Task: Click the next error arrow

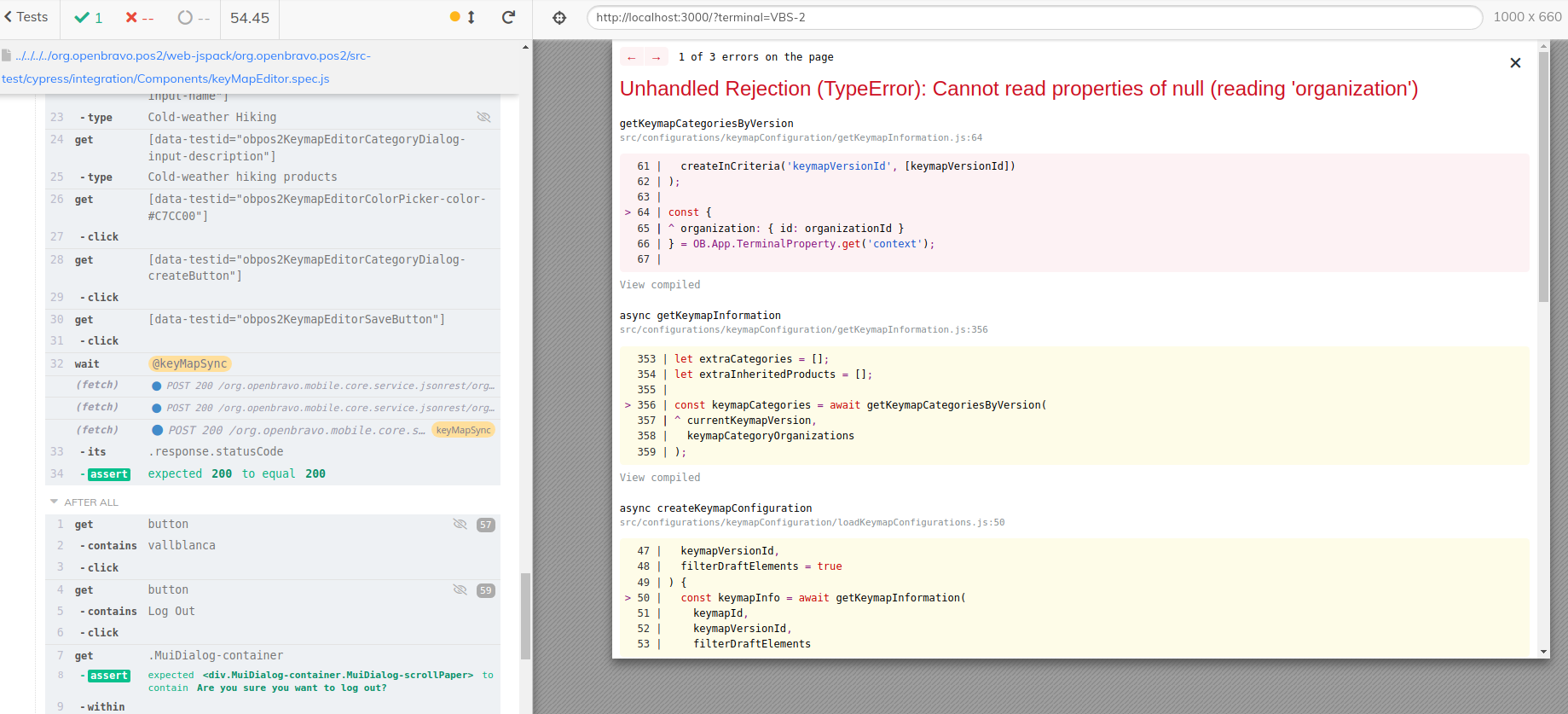Action: pos(656,57)
